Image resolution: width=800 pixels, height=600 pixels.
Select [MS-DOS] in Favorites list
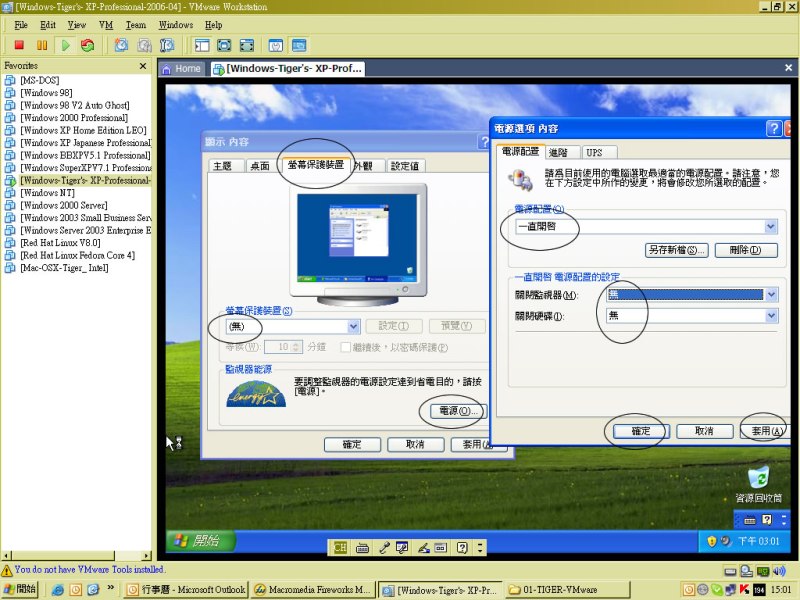pyautogui.click(x=40, y=80)
